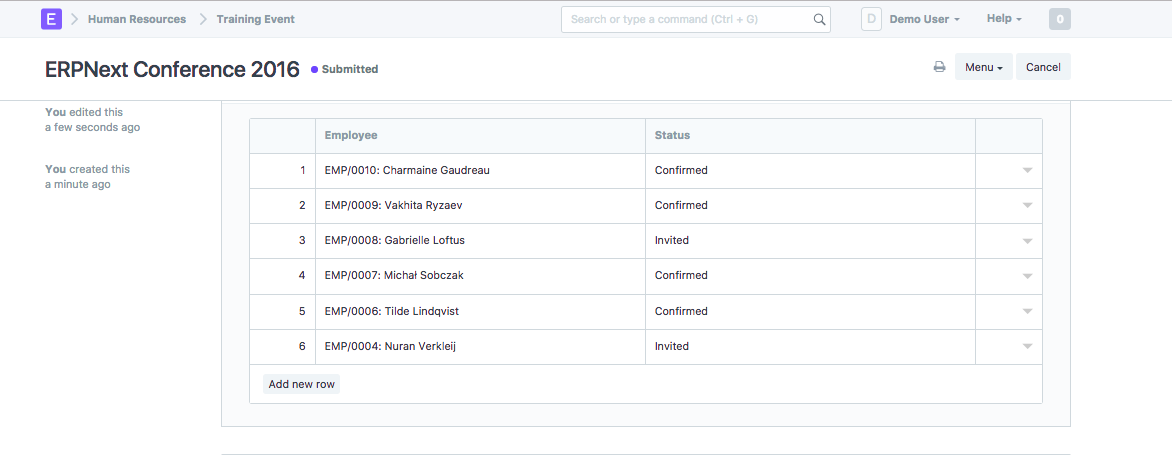Expand row 1 Charmaine Gaudreau arrow
The height and width of the screenshot is (455, 1172).
1027,171
